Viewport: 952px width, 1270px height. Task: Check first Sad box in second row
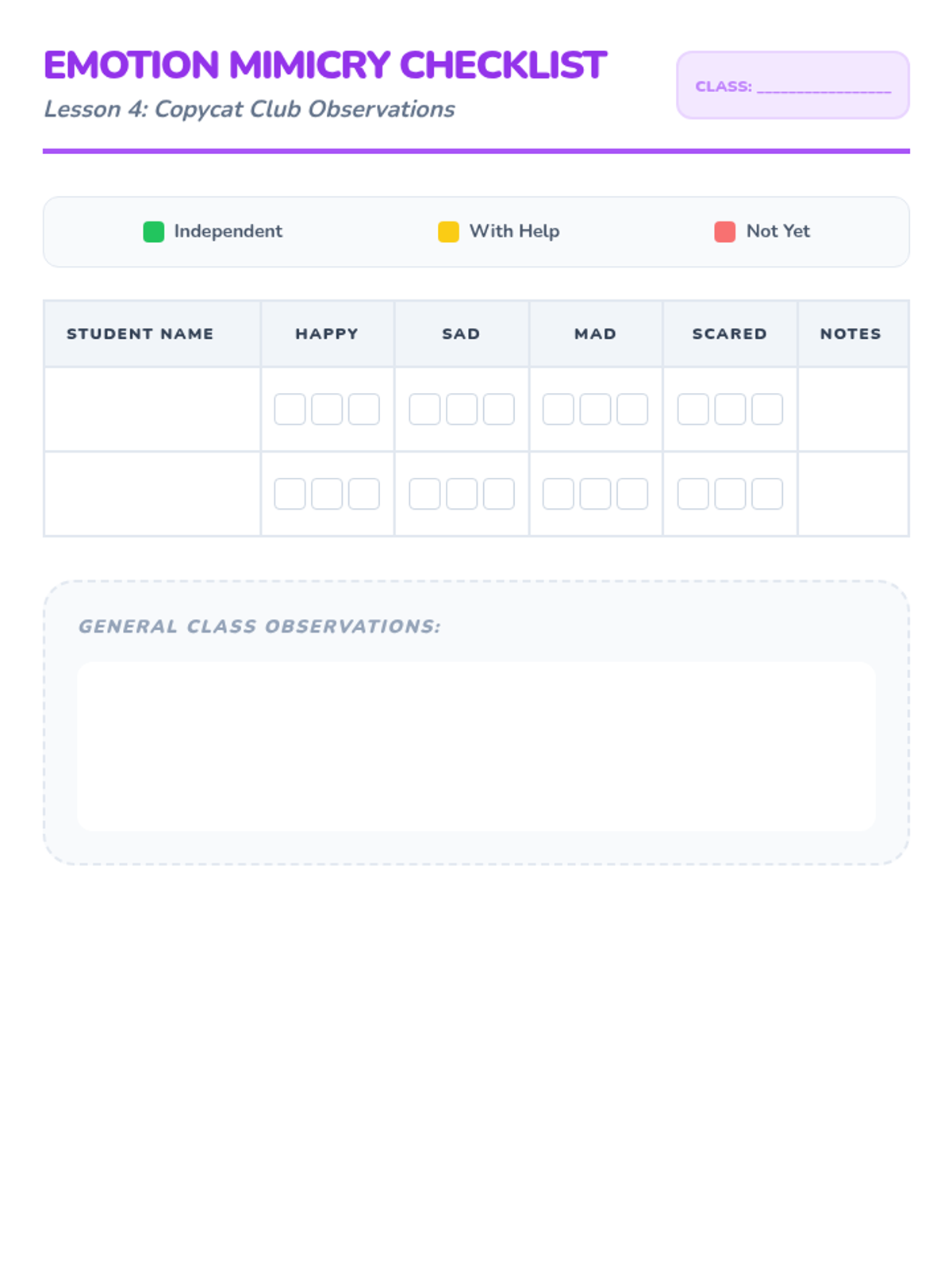pos(424,494)
